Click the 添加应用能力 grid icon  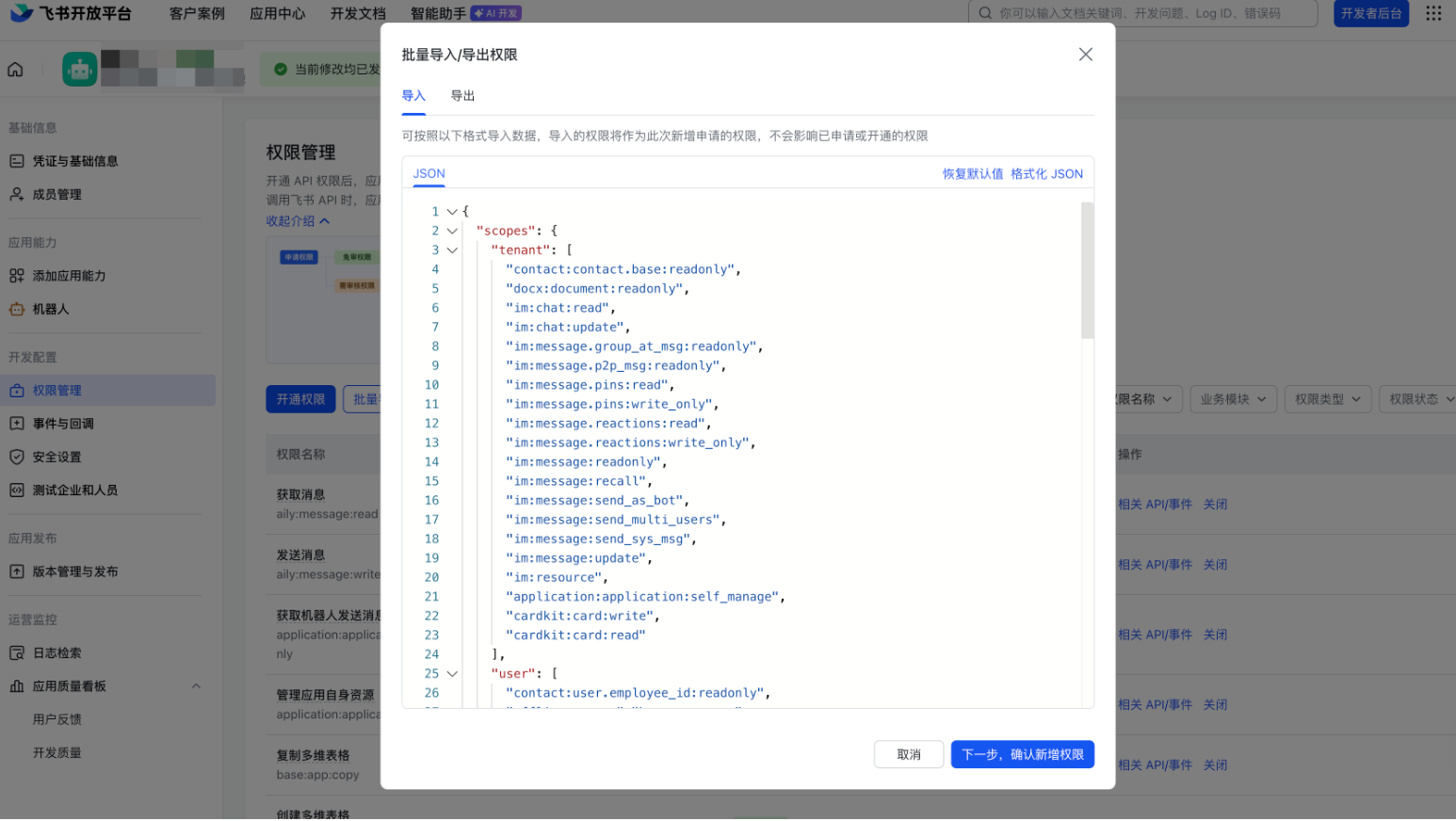click(17, 276)
